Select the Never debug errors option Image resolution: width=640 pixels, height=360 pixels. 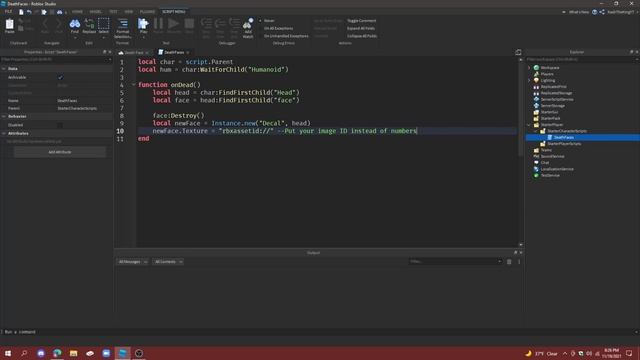pos(267,21)
